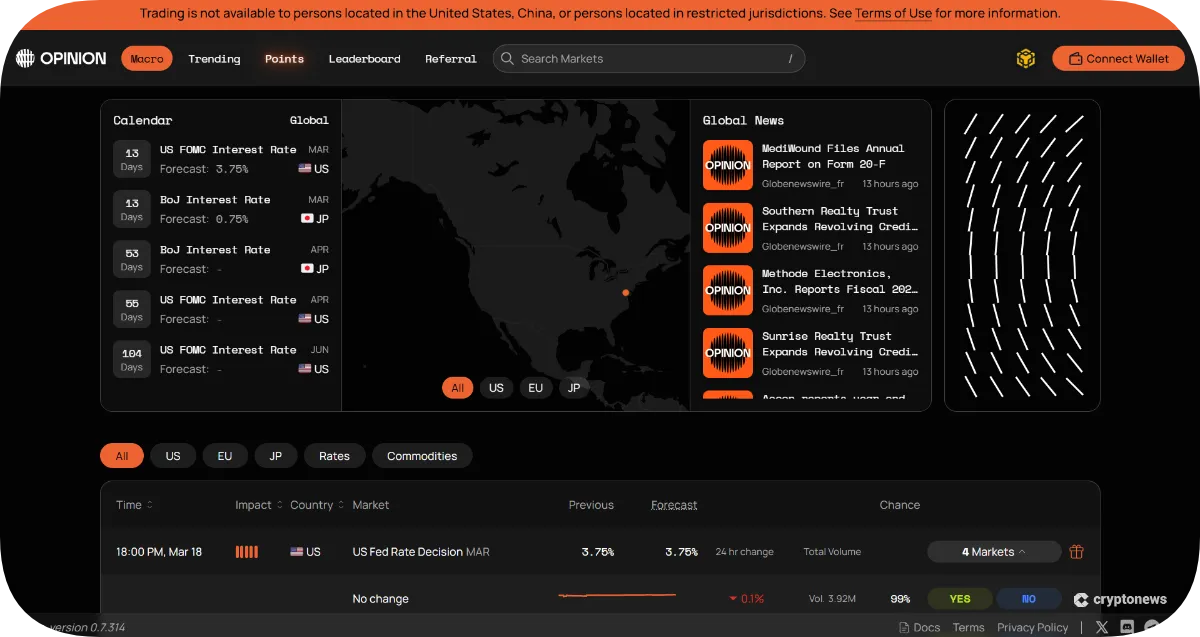Sort the table by Impact

(x=258, y=505)
